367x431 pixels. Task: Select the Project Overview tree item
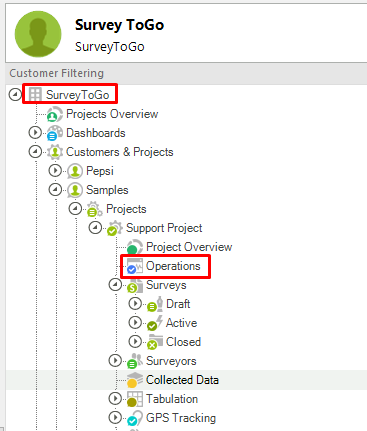pos(189,247)
